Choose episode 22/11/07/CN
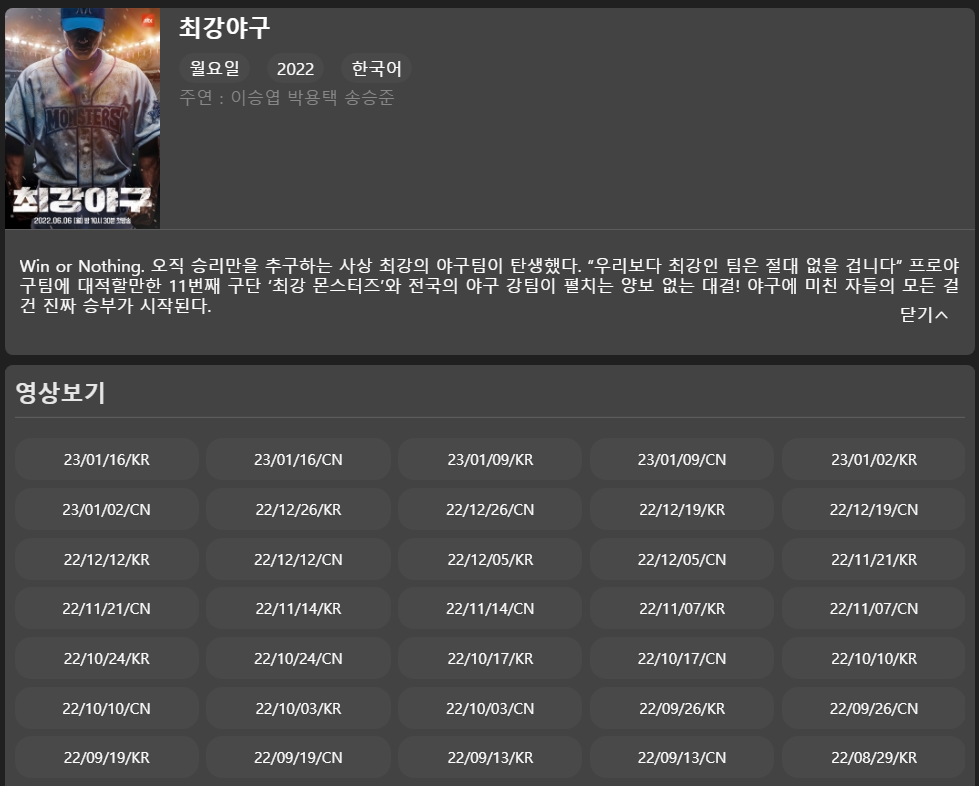The image size is (979, 786). [873, 608]
